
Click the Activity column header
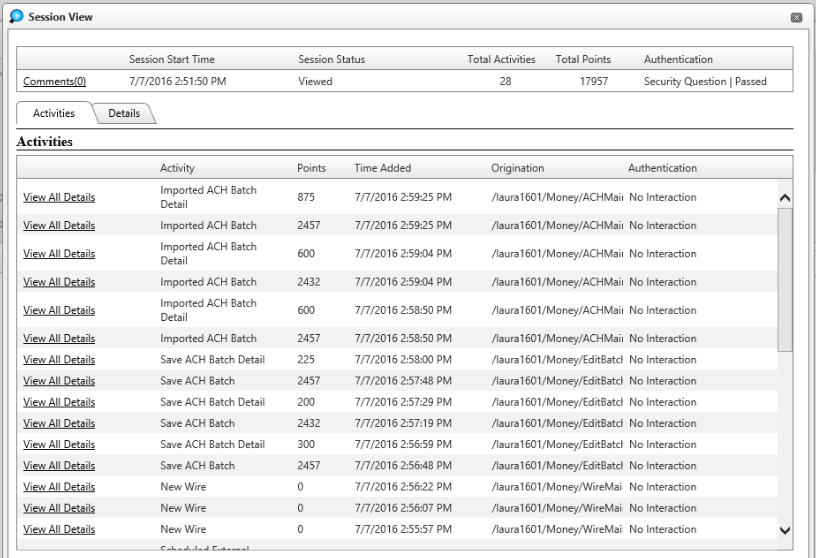176,168
